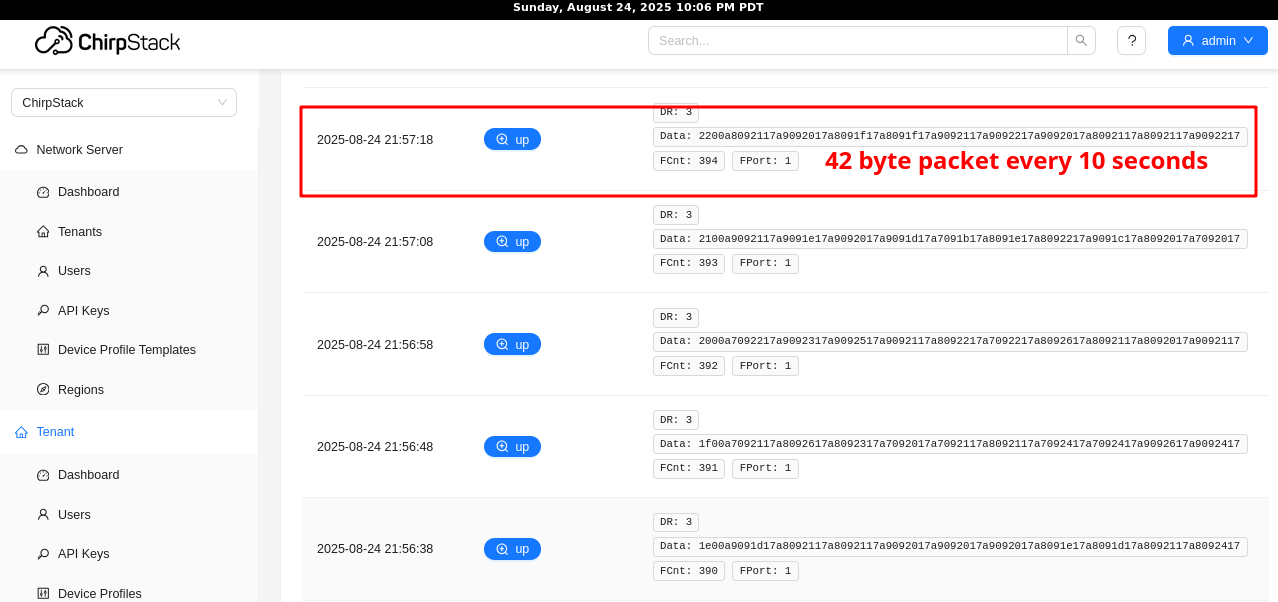Click inside the Search input field
Screen dimensions: 1278x602
tap(857, 40)
